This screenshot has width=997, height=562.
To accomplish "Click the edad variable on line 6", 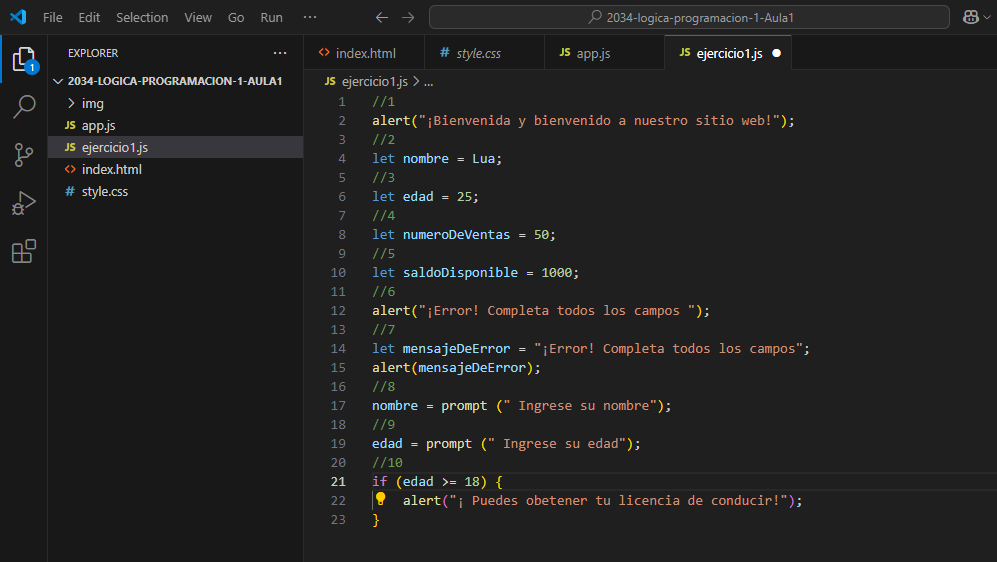I will (x=418, y=196).
